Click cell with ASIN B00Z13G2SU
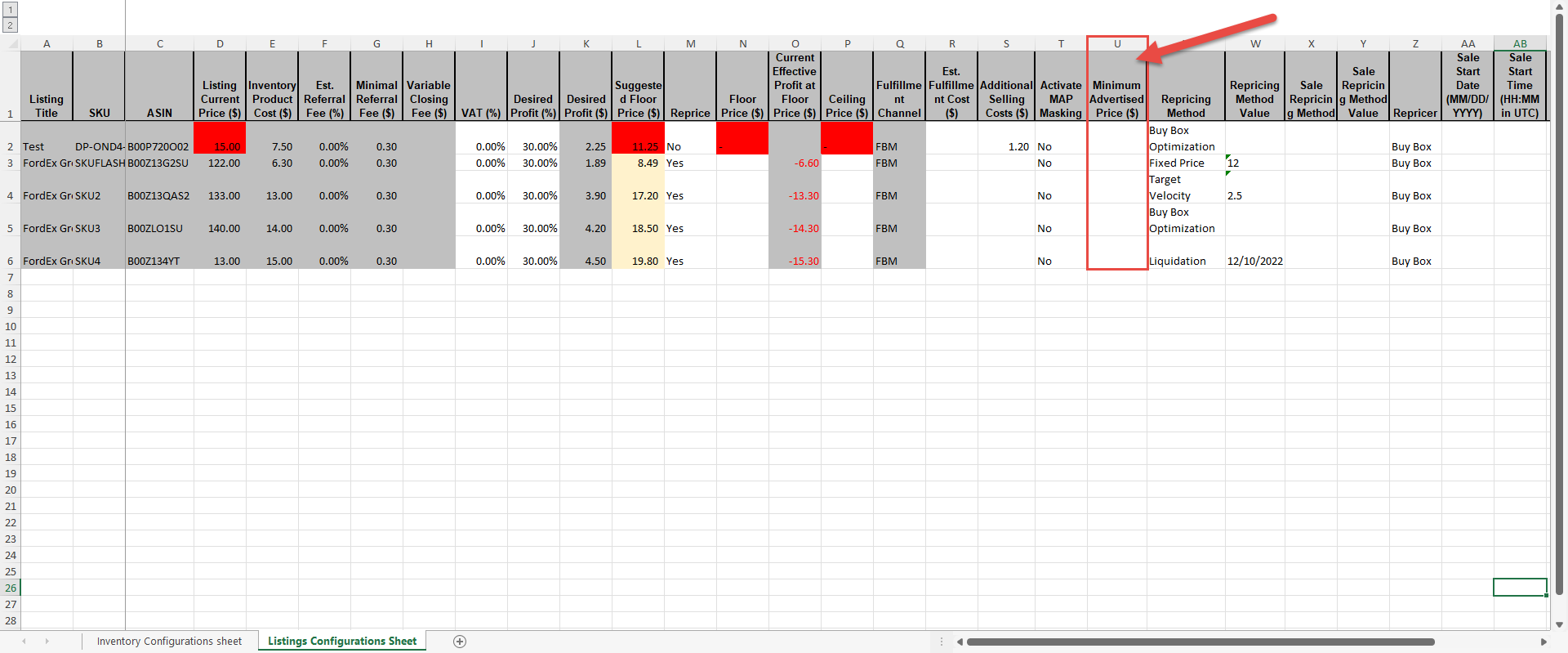 tap(159, 163)
